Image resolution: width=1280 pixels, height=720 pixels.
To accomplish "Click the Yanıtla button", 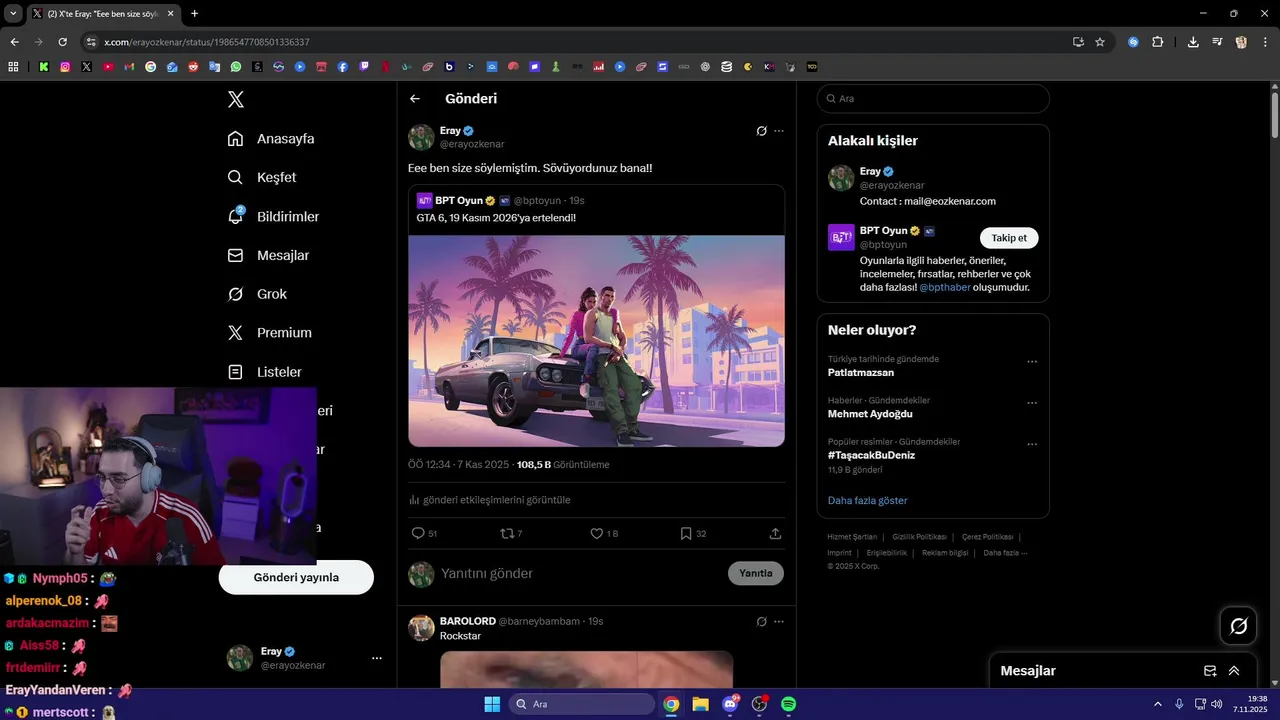I will [756, 573].
